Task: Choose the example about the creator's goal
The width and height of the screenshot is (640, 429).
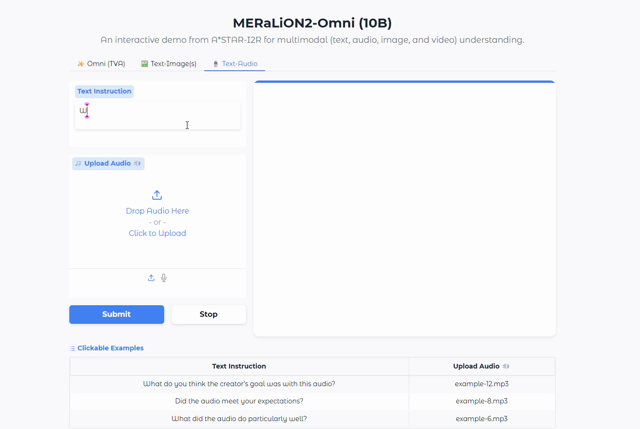Action: pyautogui.click(x=239, y=384)
